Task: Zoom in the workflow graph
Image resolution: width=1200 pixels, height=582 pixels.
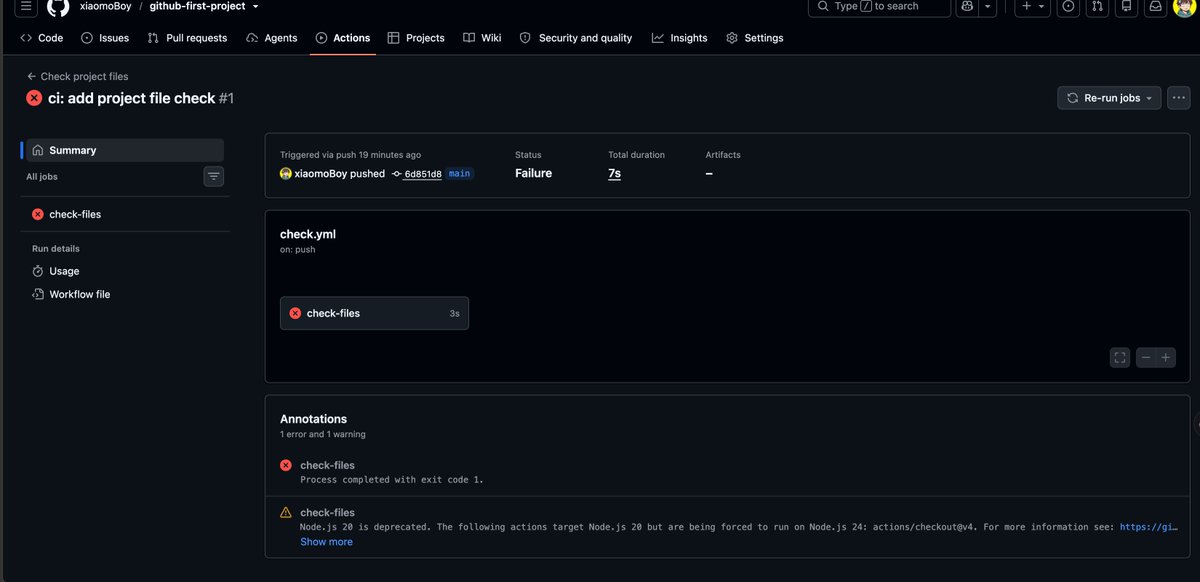Action: click(1166, 357)
